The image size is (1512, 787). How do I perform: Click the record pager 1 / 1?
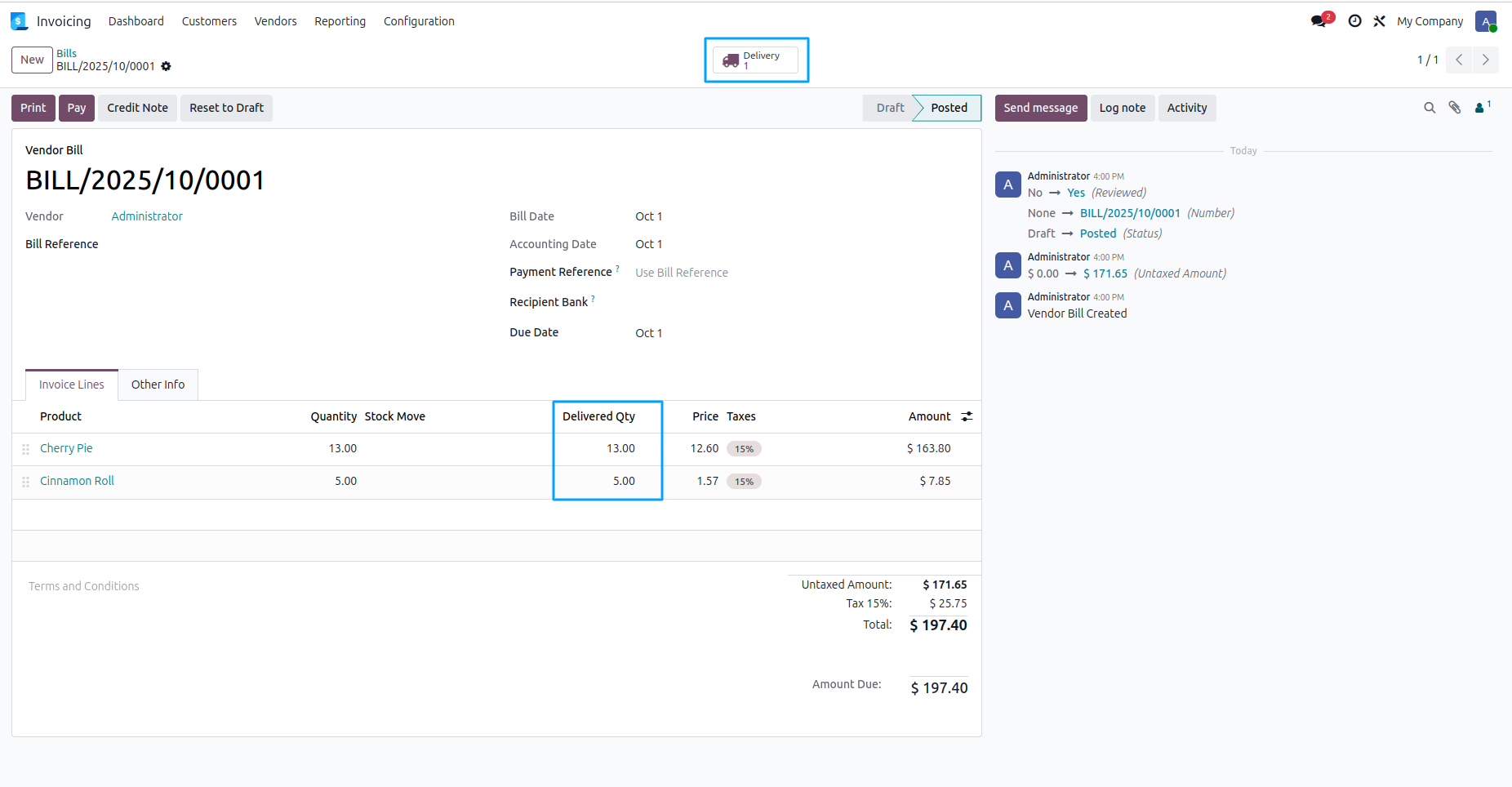coord(1428,60)
